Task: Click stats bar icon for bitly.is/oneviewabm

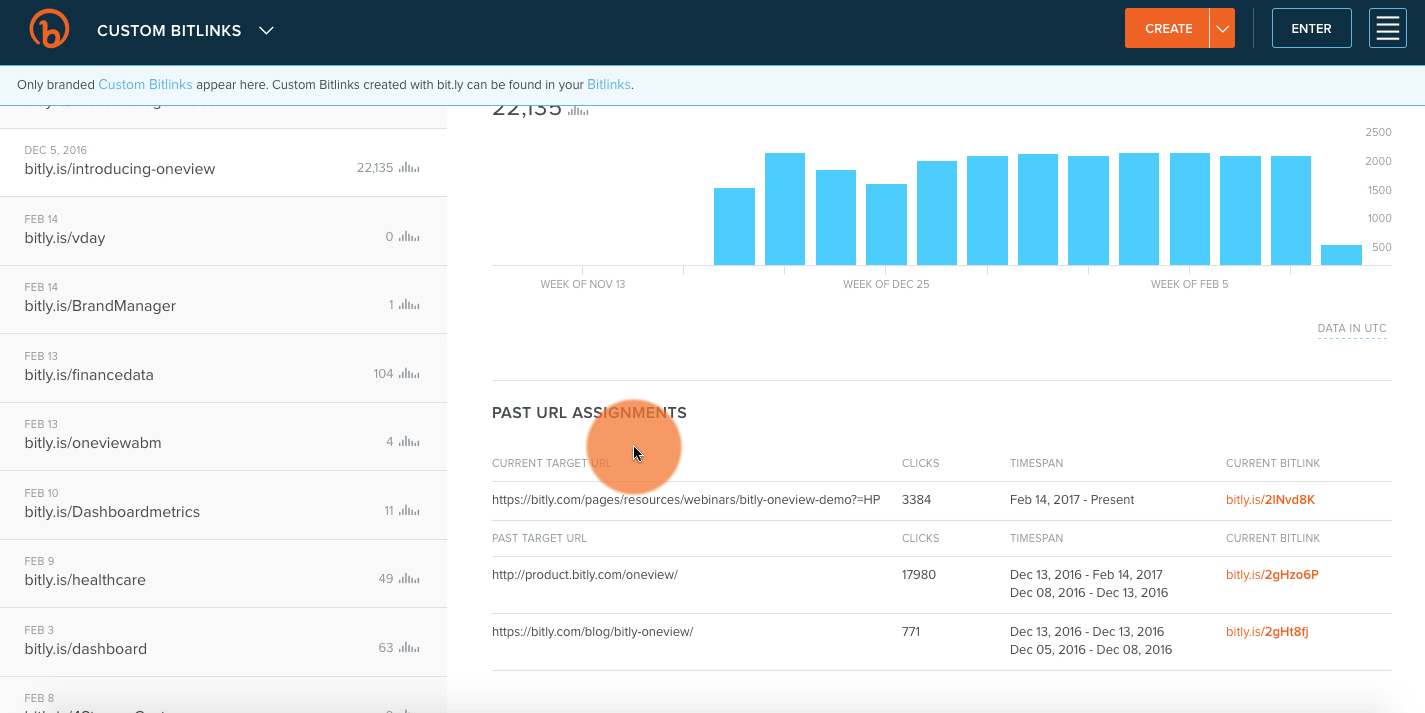Action: click(x=409, y=442)
